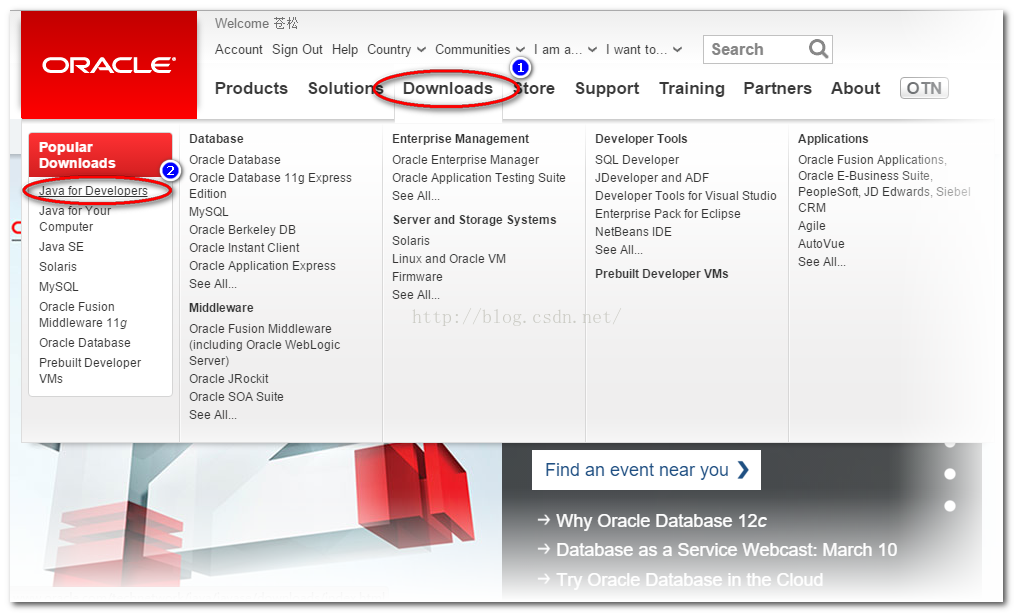1014x613 pixels.
Task: Open SQL Developer link
Action: pos(637,160)
